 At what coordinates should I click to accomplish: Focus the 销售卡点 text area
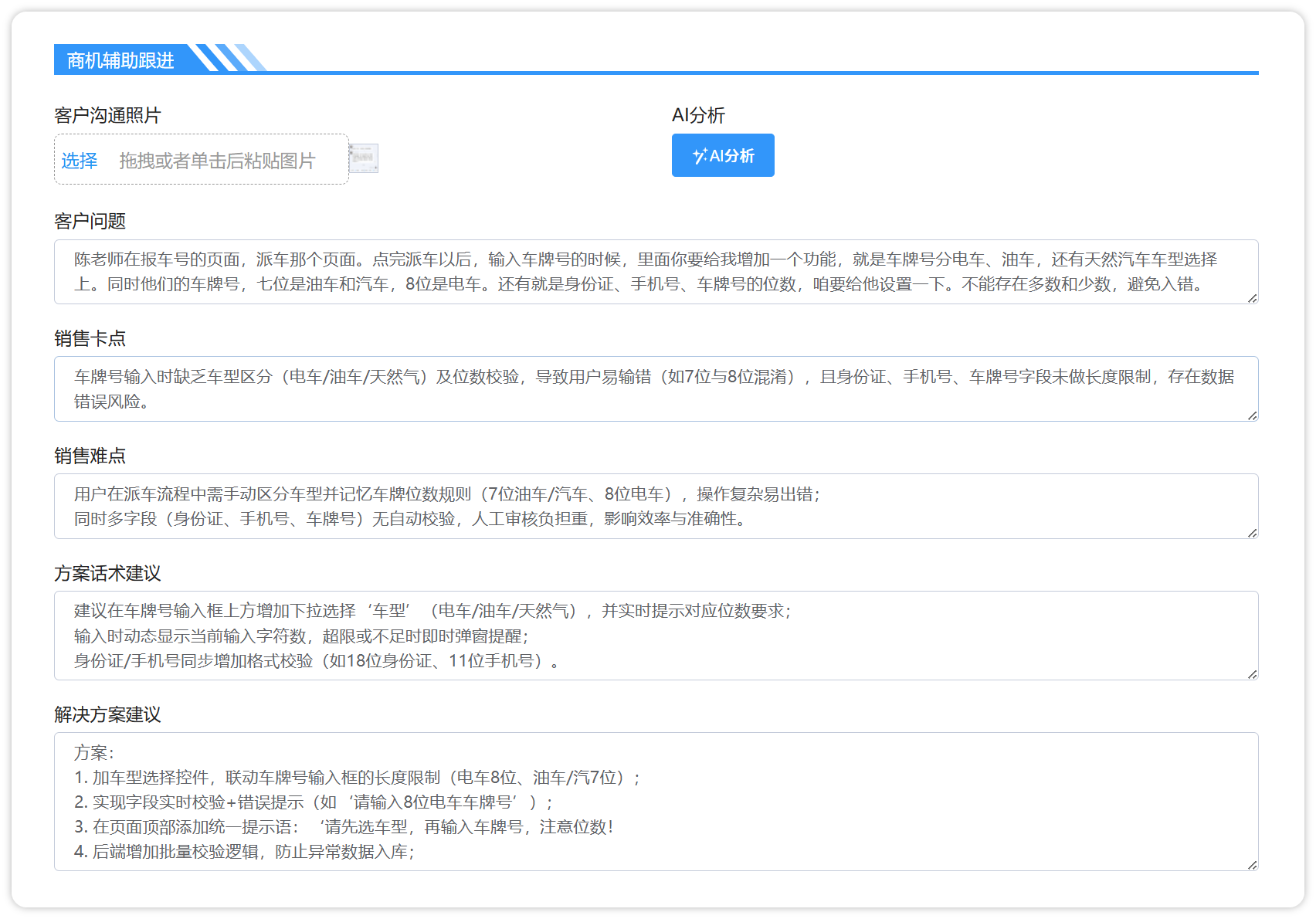656,389
